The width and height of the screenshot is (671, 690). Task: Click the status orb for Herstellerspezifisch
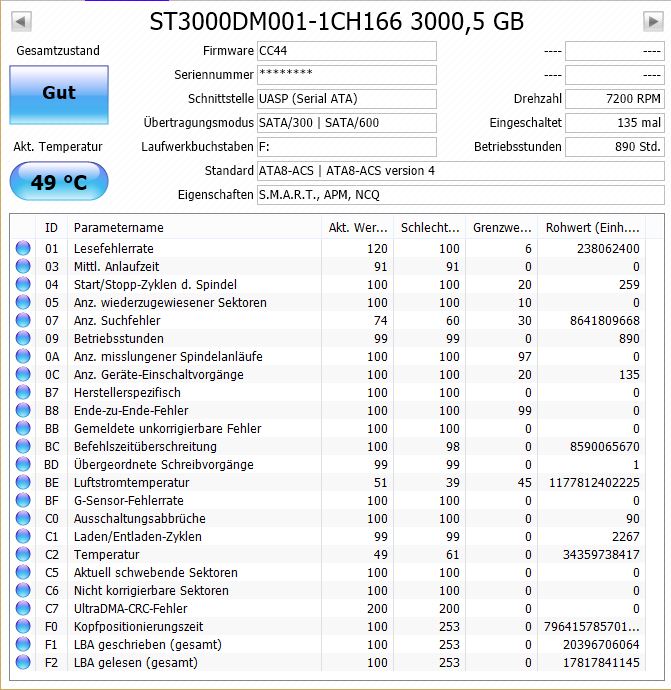click(x=23, y=392)
